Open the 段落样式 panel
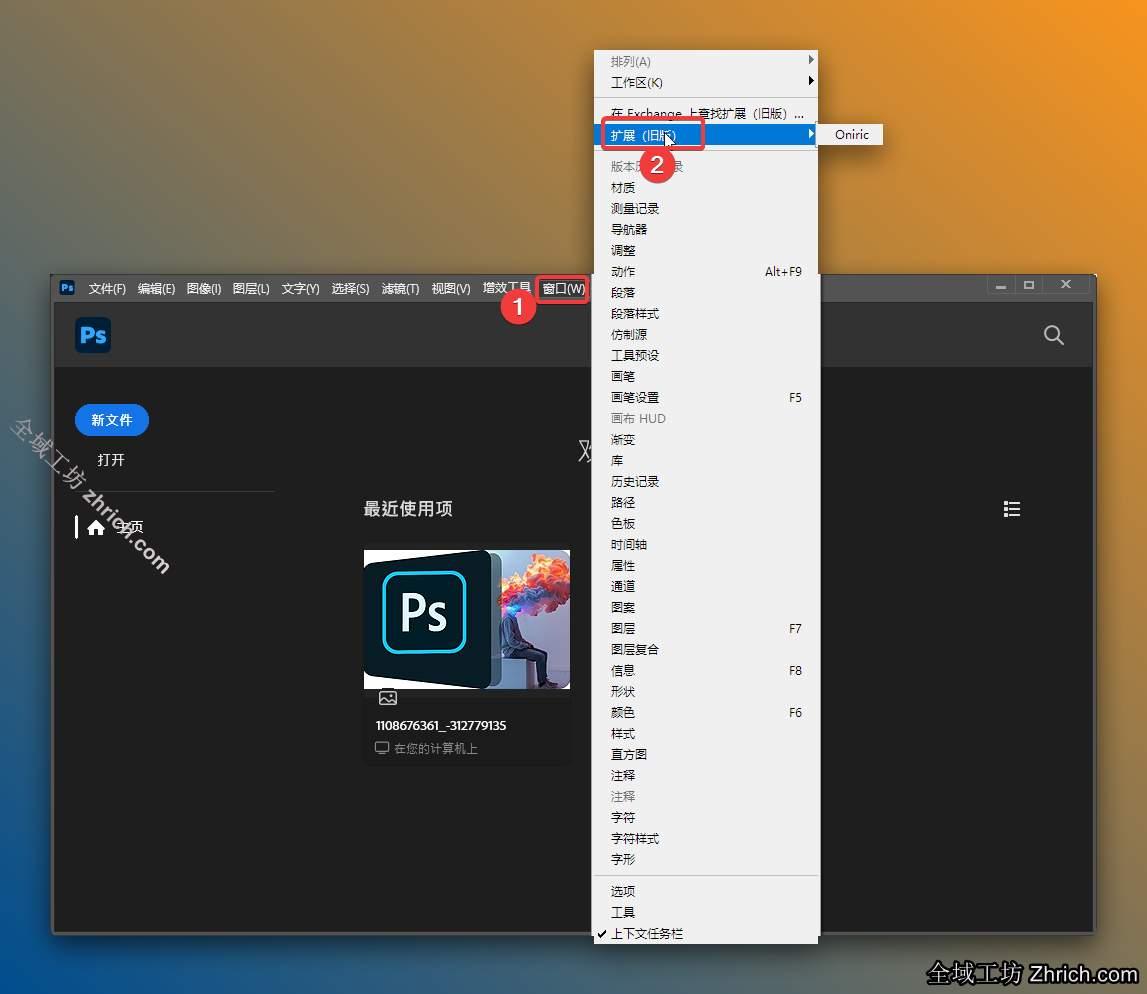This screenshot has width=1147, height=994. 706,314
